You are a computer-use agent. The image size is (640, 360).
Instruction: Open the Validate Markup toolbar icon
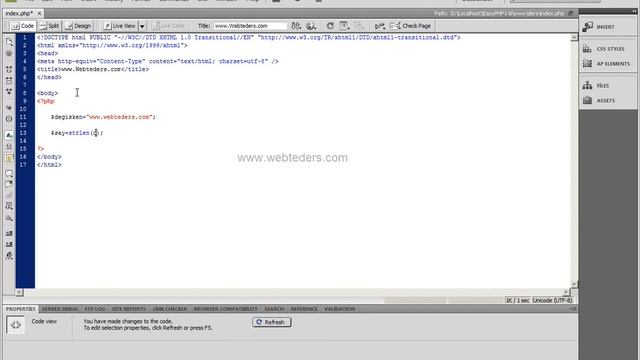tap(380, 26)
